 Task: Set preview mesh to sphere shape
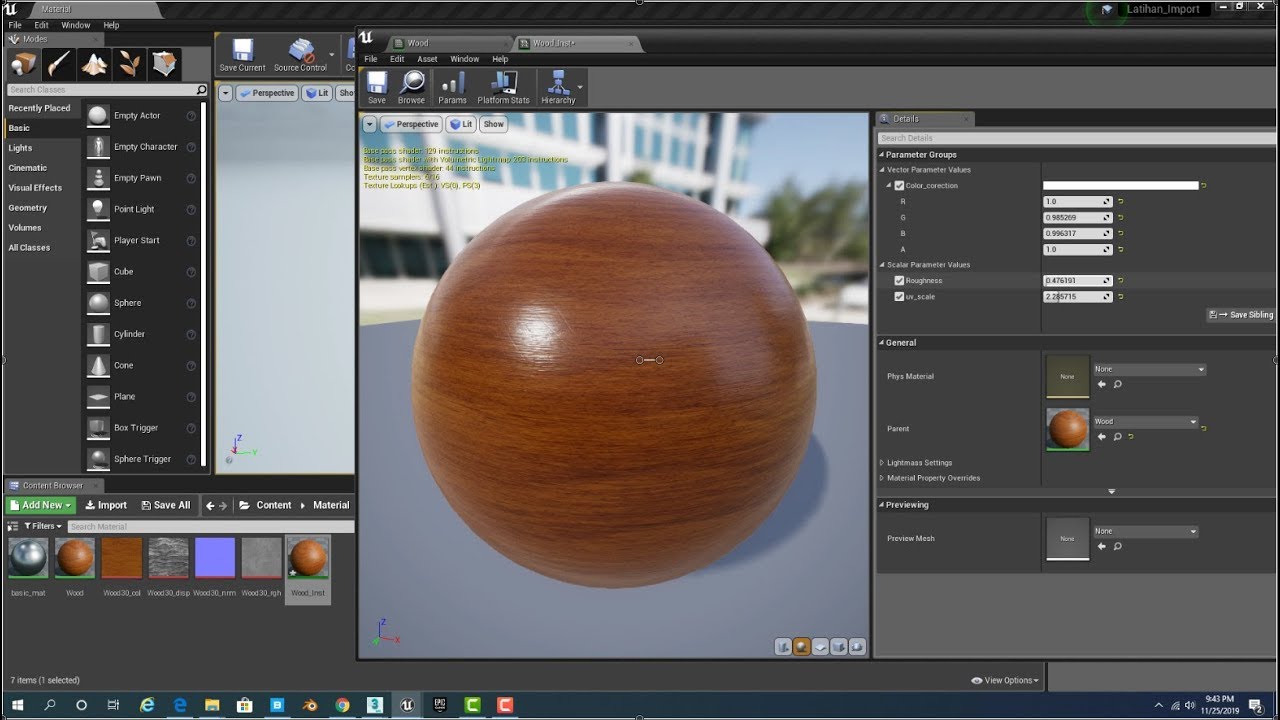pos(802,647)
